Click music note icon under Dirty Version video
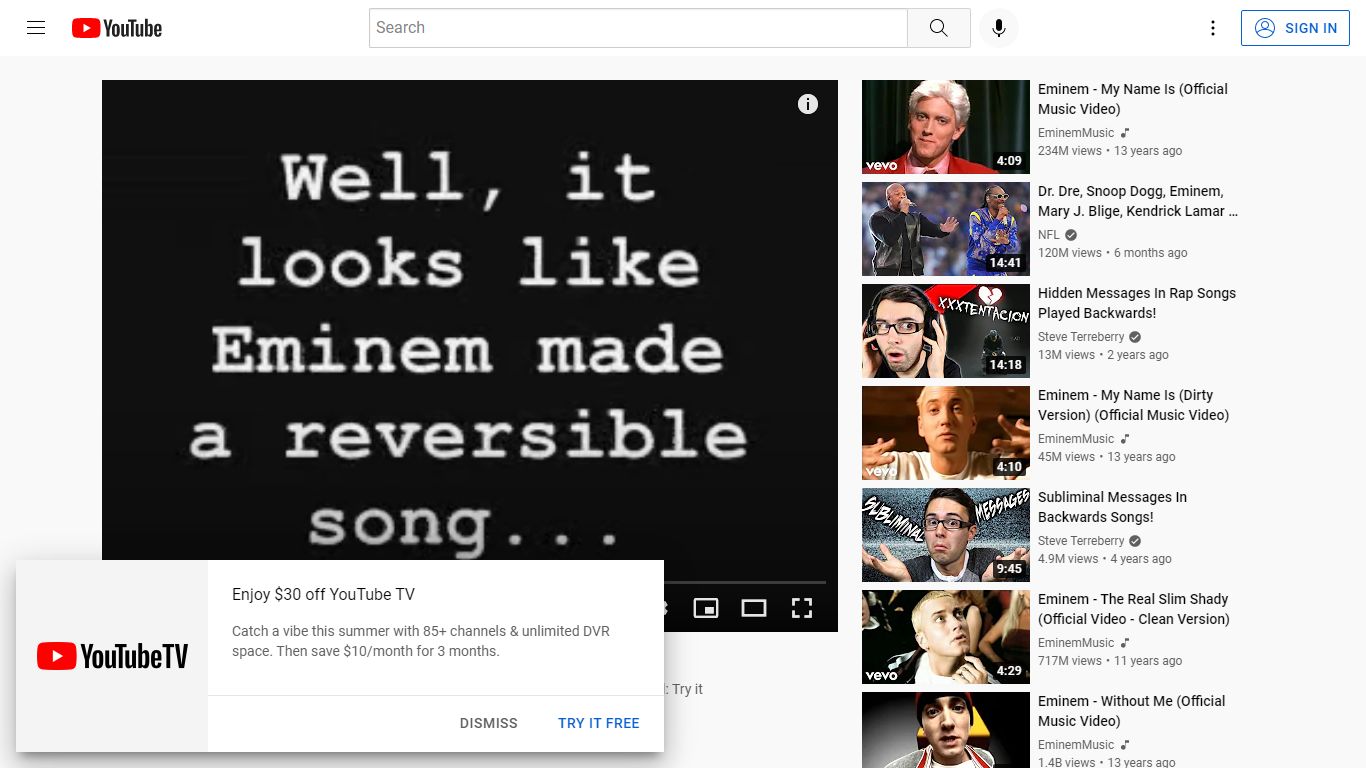Viewport: 1366px width, 768px height. tap(1125, 439)
